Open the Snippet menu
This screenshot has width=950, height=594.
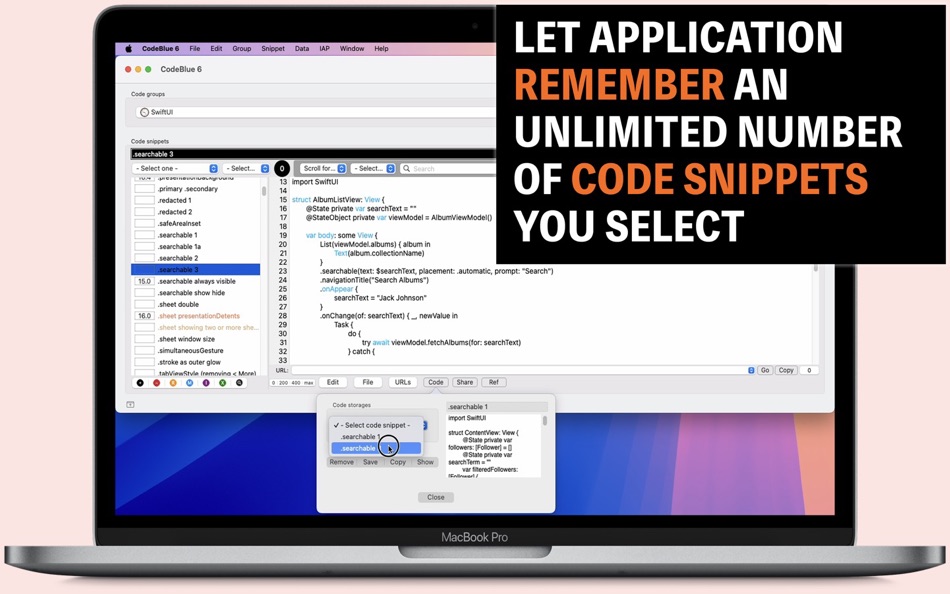pos(273,48)
